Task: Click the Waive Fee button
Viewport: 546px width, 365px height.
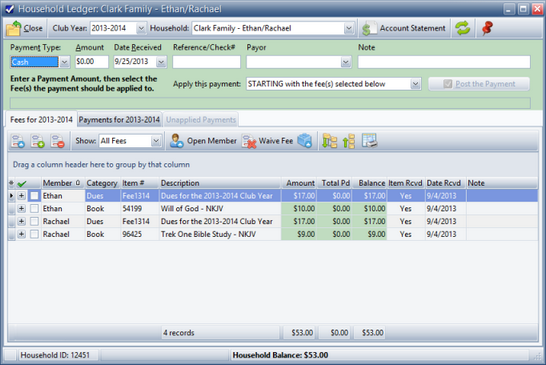Action: (267, 141)
